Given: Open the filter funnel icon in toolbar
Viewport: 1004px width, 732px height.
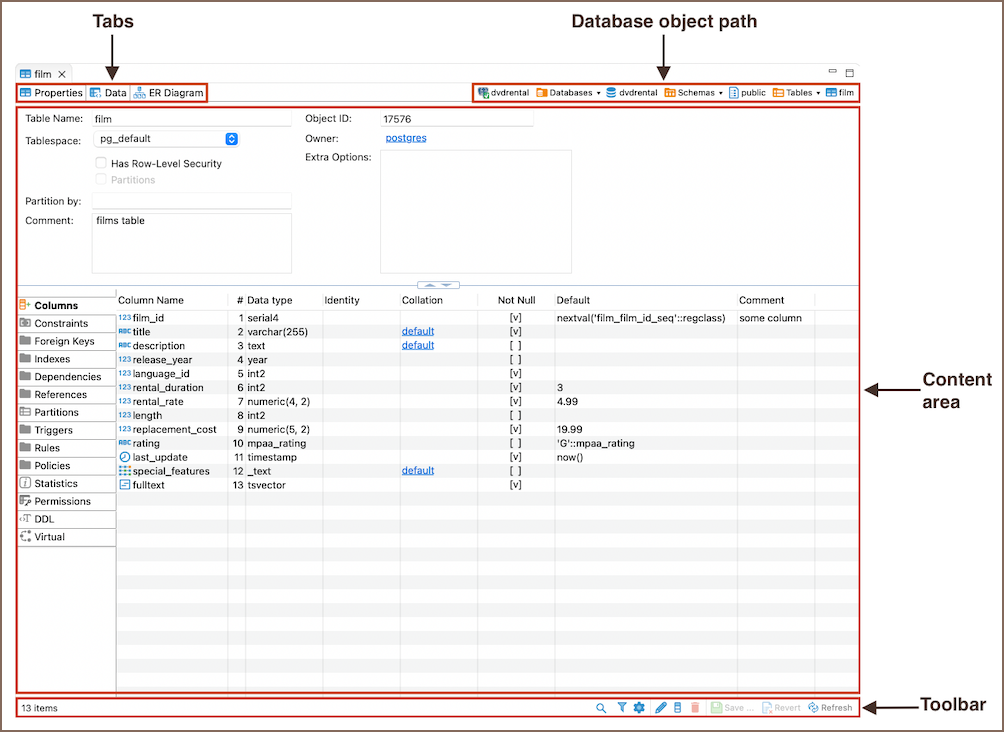Looking at the screenshot, I should (622, 708).
